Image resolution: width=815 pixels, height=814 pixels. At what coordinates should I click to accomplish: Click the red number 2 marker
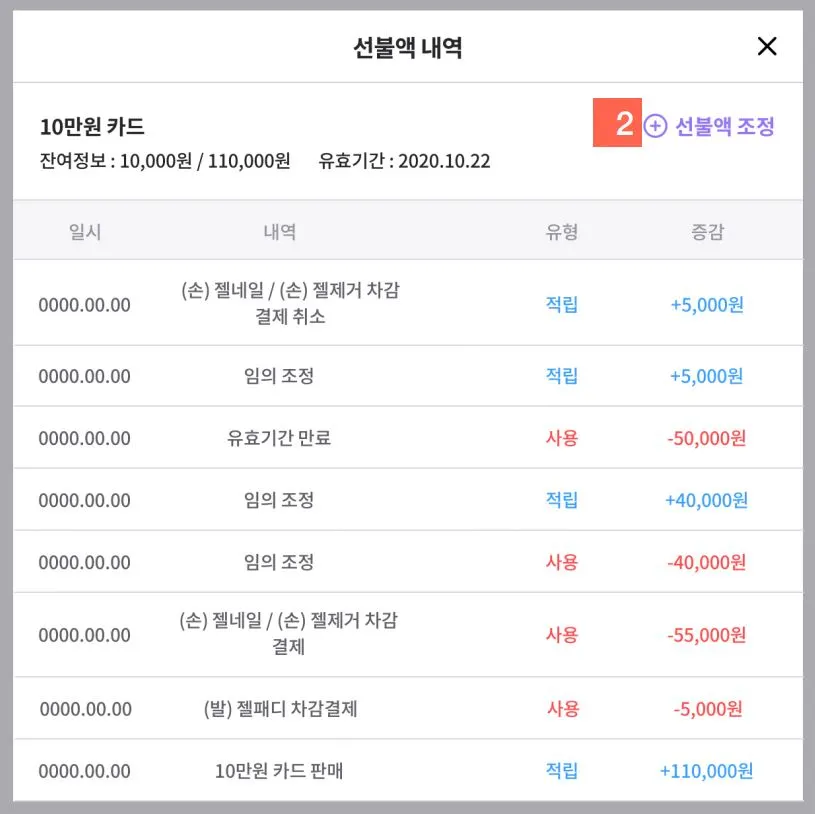point(617,123)
